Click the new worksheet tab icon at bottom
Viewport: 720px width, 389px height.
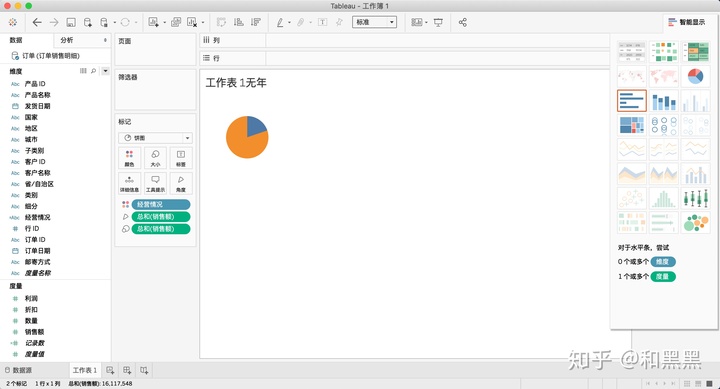click(110, 370)
